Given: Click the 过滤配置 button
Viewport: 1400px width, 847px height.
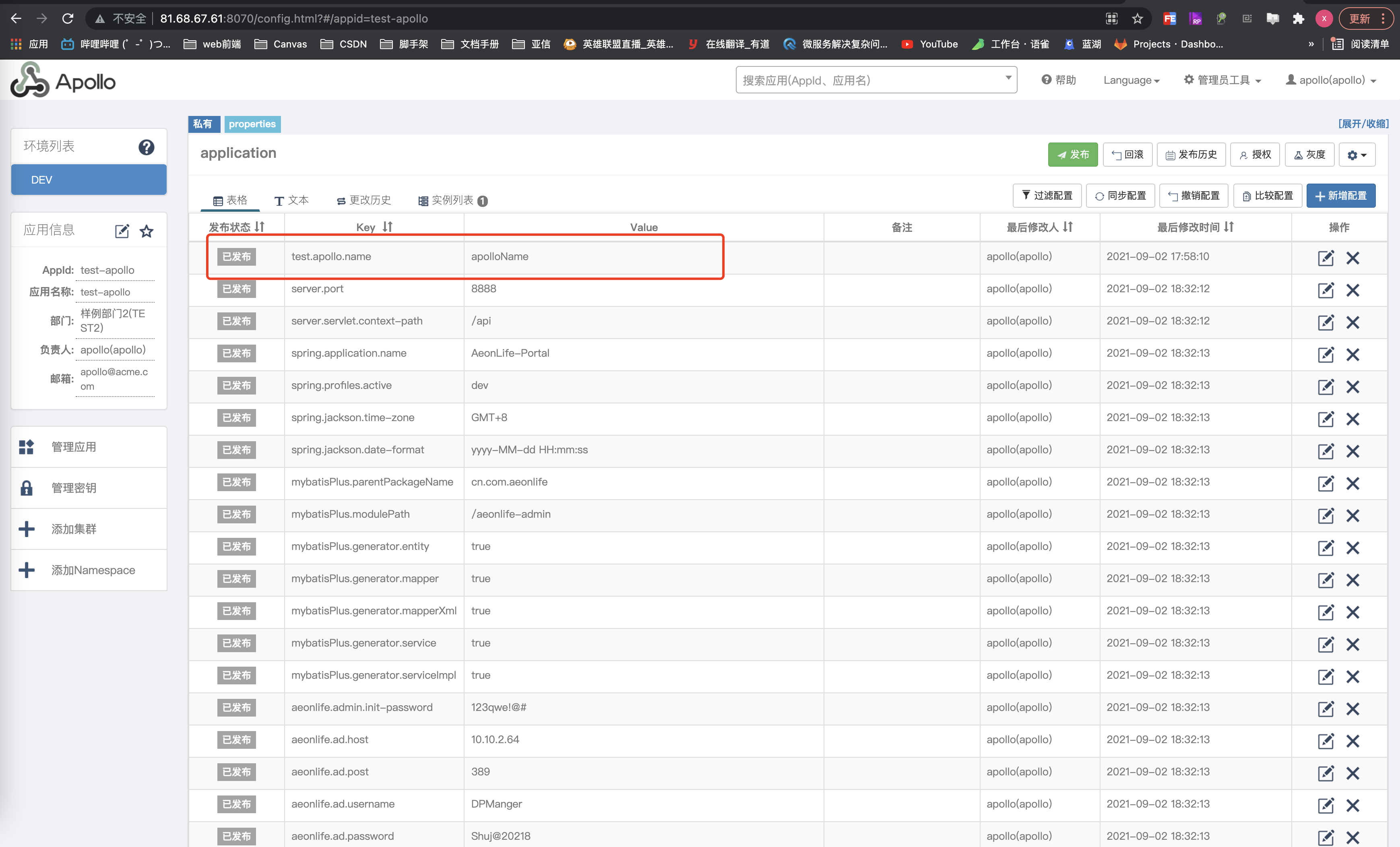Looking at the screenshot, I should click(1047, 195).
